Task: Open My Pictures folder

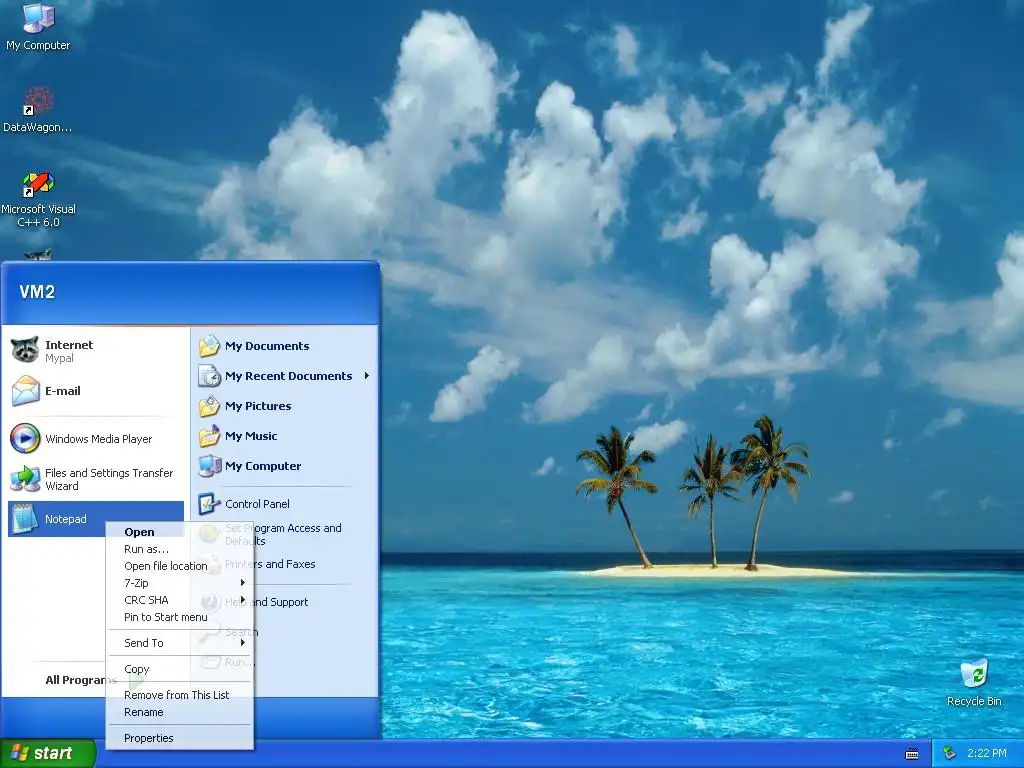Action: 284,406
